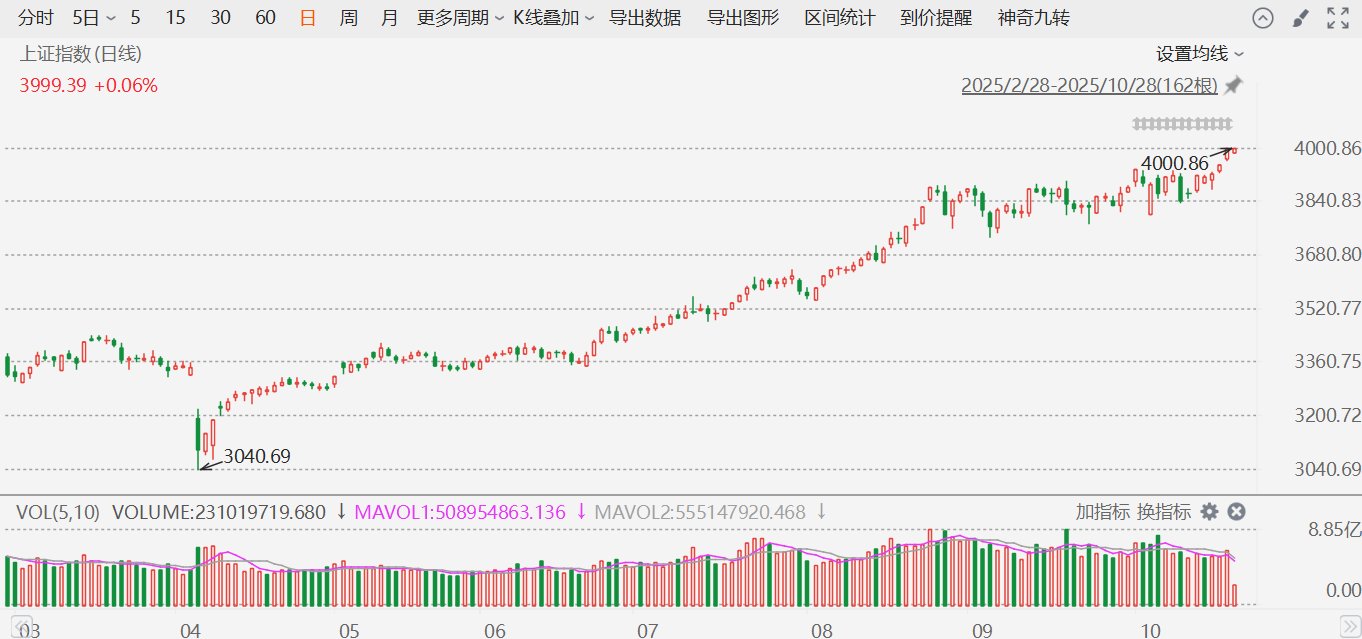Switch to weekly (周) K-line period
Image resolution: width=1362 pixels, height=639 pixels.
tap(348, 18)
